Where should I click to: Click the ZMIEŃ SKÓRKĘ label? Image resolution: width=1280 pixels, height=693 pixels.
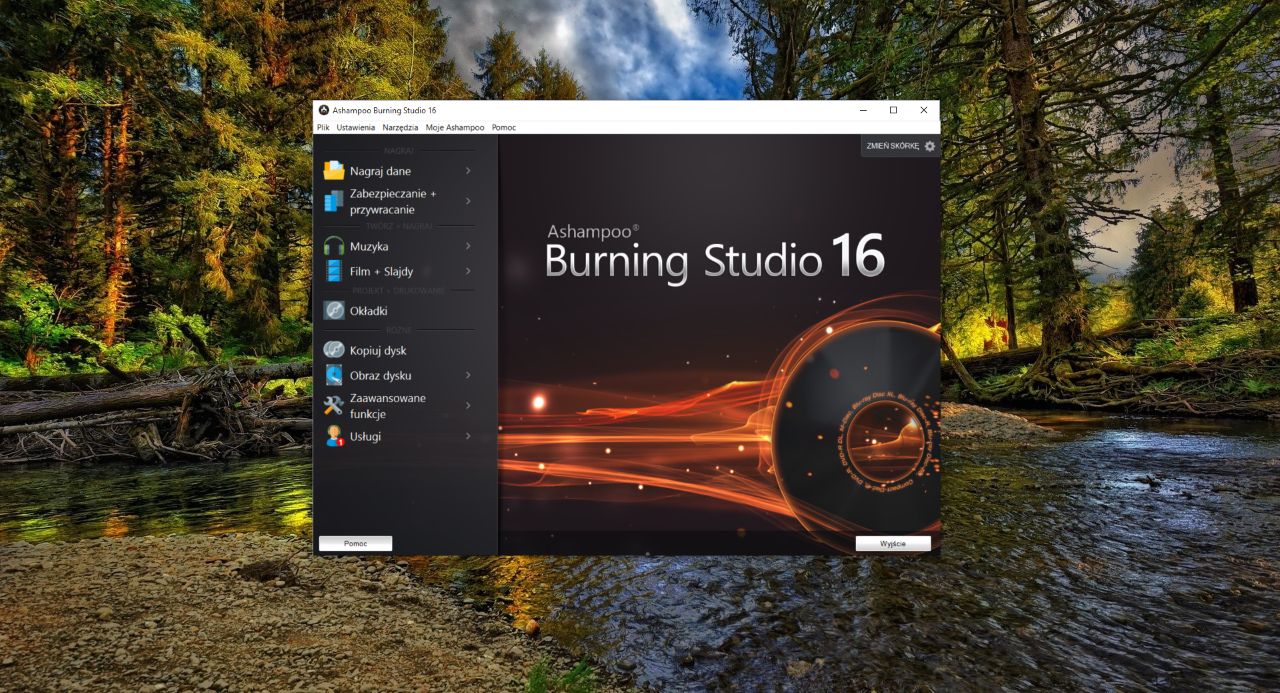pyautogui.click(x=892, y=146)
